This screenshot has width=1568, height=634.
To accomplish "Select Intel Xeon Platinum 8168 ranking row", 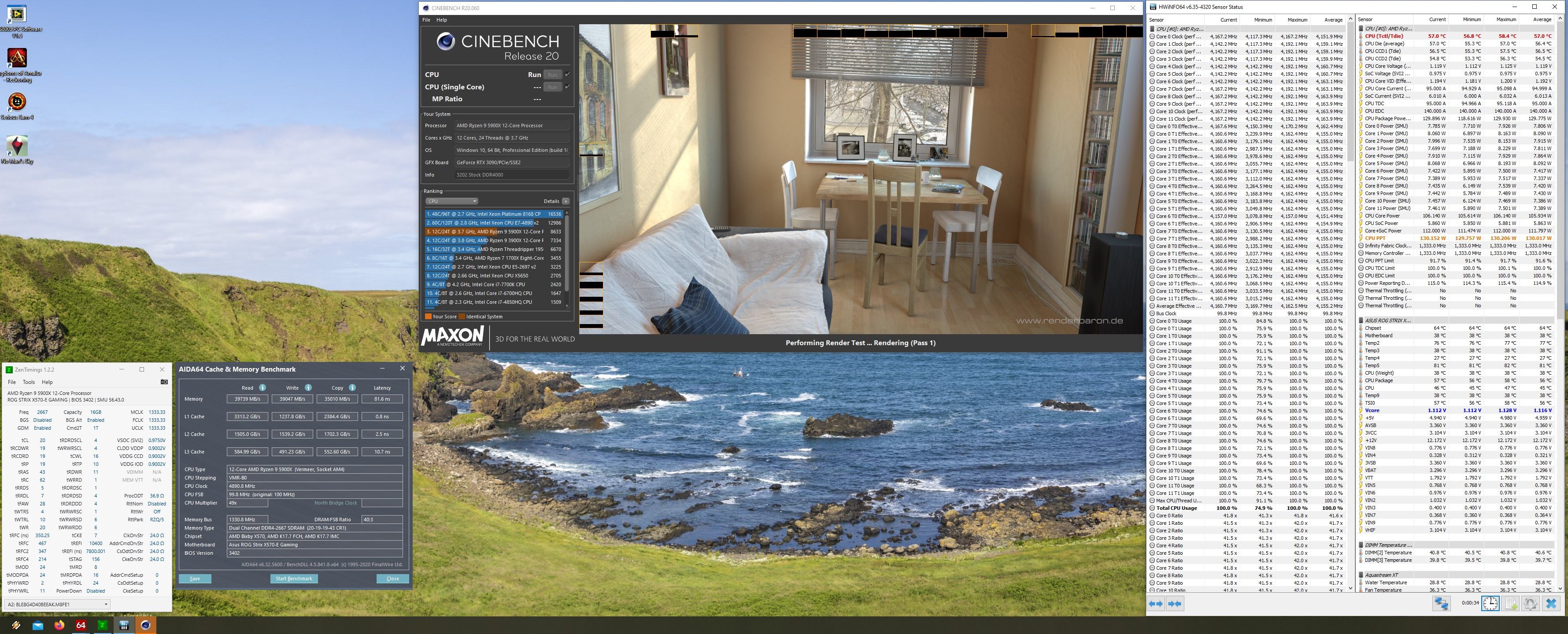I will (494, 214).
